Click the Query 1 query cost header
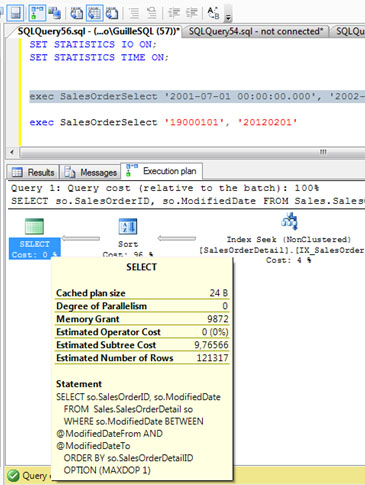 click(165, 188)
